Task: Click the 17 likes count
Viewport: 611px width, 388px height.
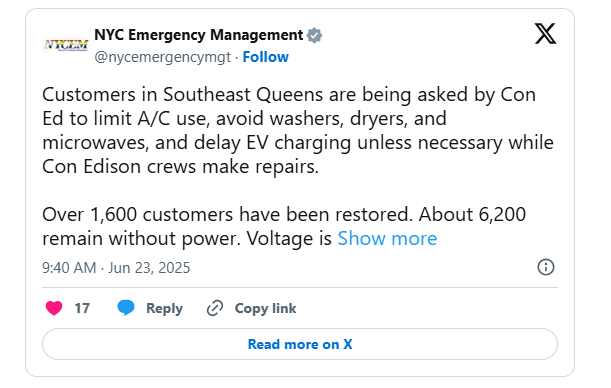Action: tap(82, 308)
